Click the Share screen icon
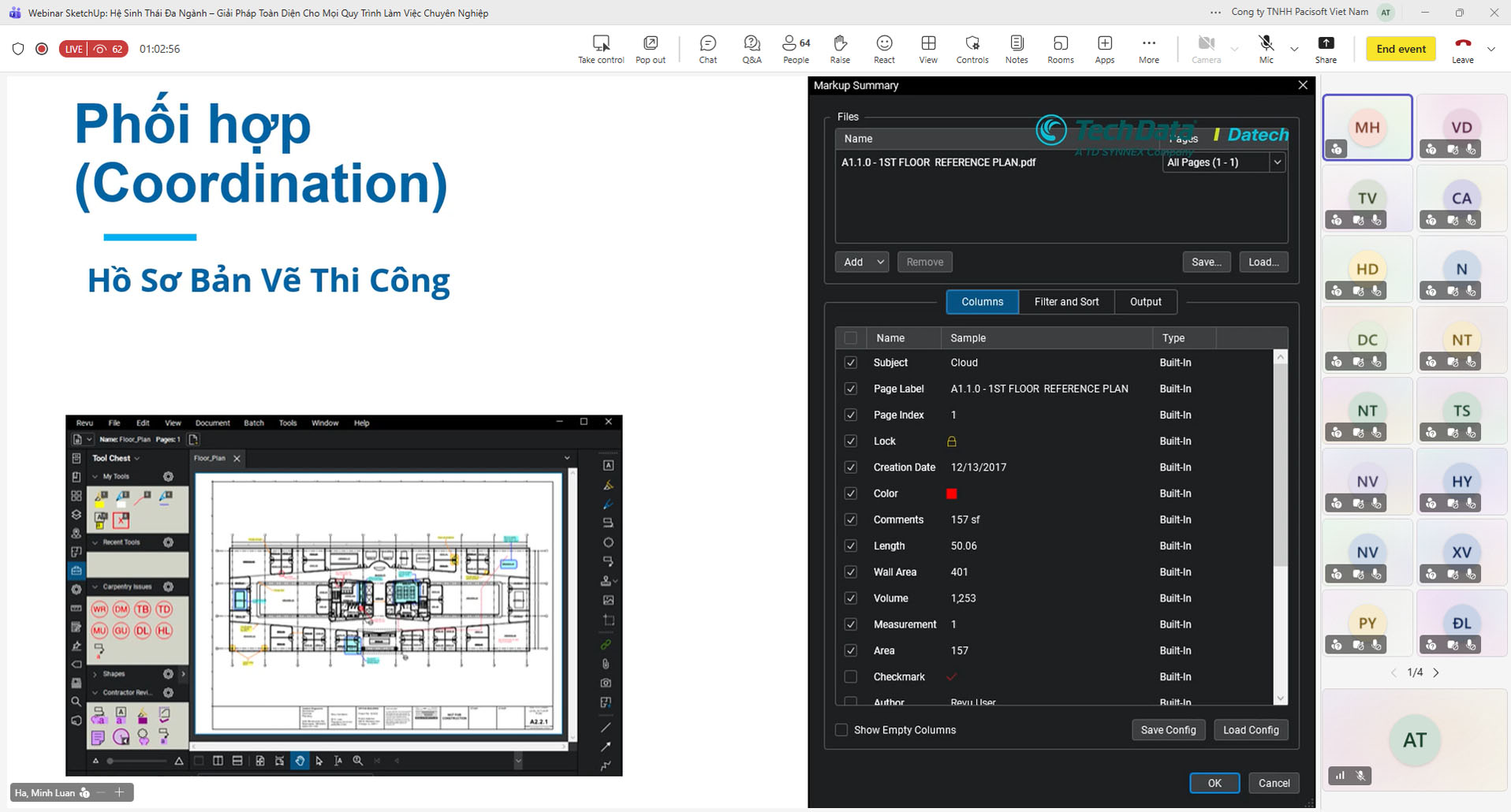This screenshot has height=812, width=1511. tap(1326, 48)
